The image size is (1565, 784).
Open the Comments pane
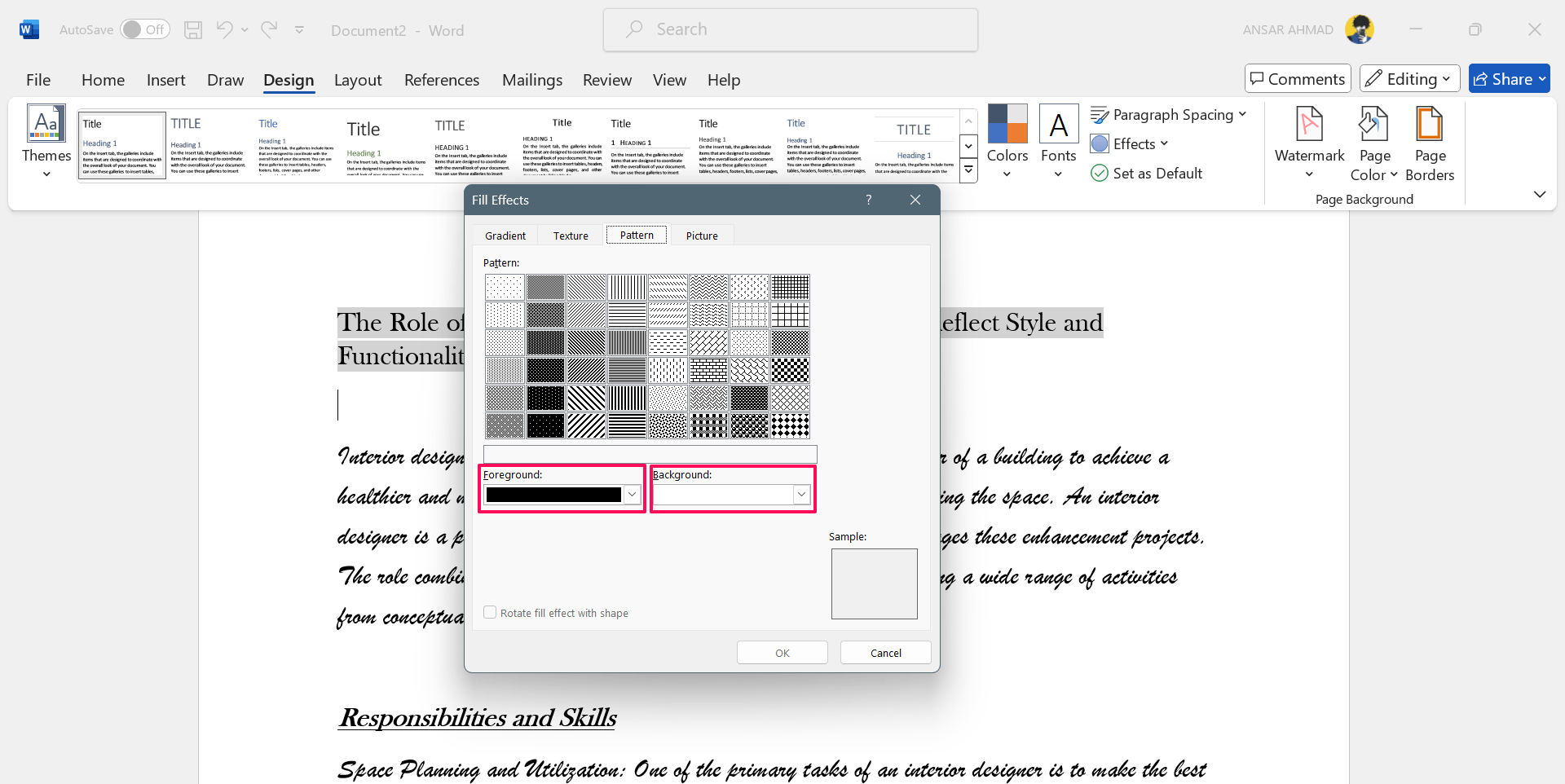pyautogui.click(x=1298, y=78)
